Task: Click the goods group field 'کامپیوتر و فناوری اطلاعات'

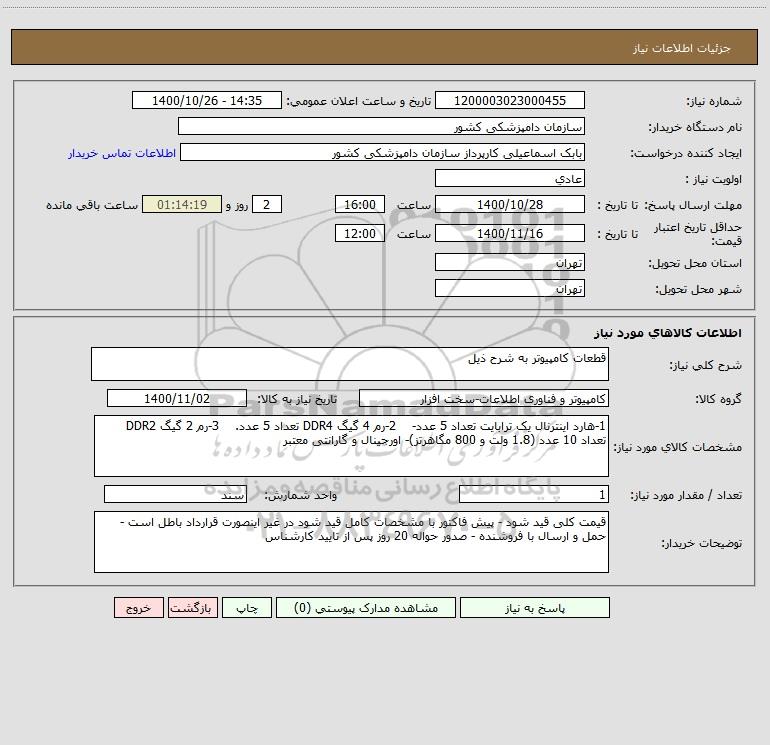Action: pos(484,398)
